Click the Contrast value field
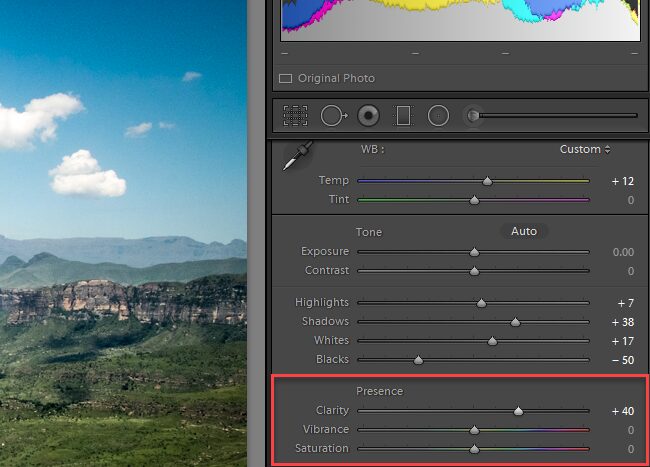The width and height of the screenshot is (650, 467). 631,271
